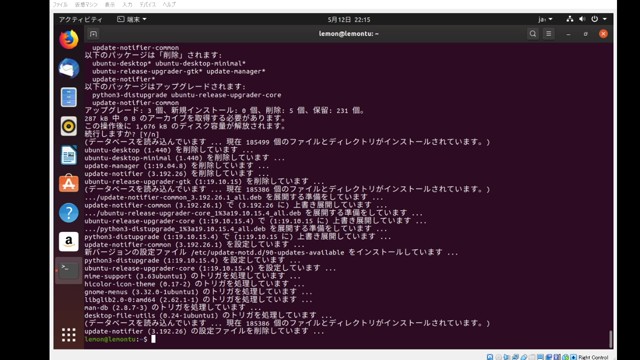Image resolution: width=640 pixels, height=360 pixels.
Task: Open the Help icon in the dock
Action: [x=69, y=213]
